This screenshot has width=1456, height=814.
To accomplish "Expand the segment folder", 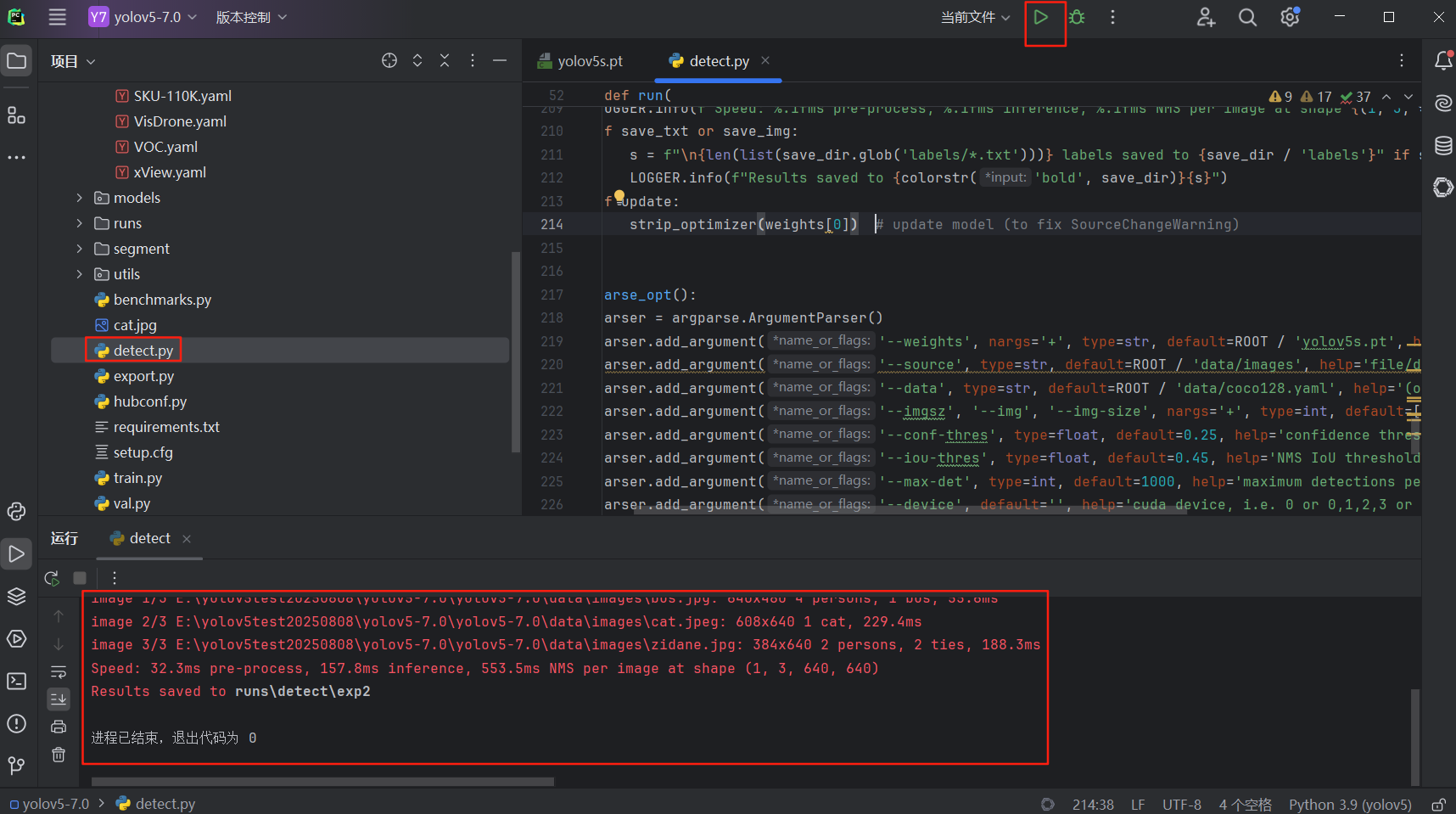I will pyautogui.click(x=80, y=249).
